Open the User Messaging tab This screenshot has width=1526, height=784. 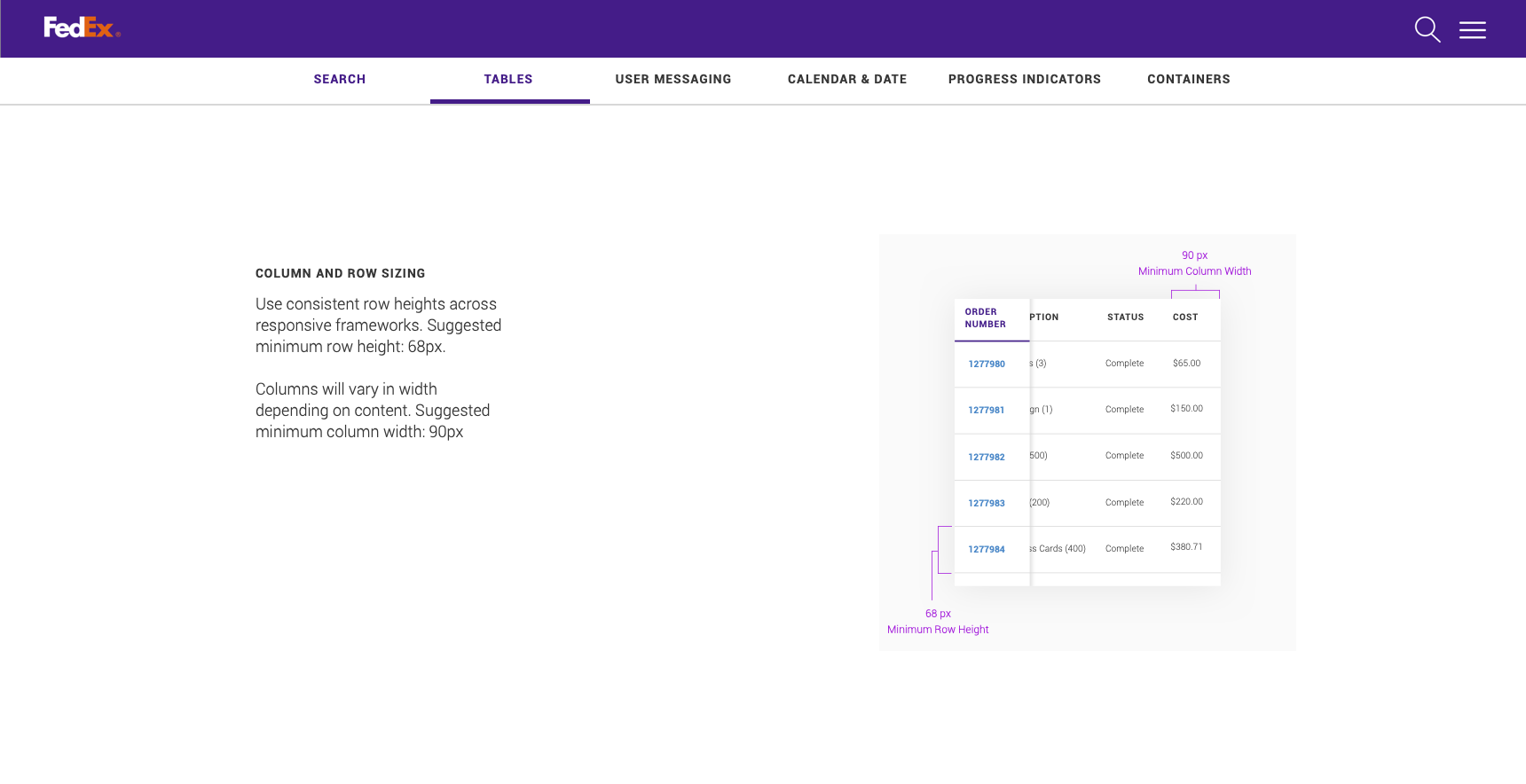coord(673,80)
